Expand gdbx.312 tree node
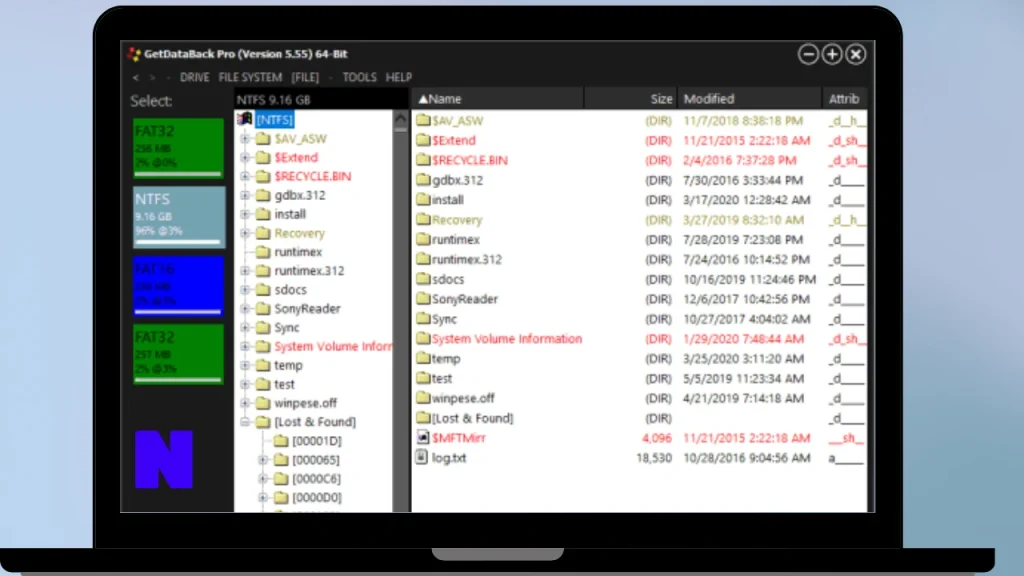This screenshot has height=576, width=1024. [x=245, y=195]
